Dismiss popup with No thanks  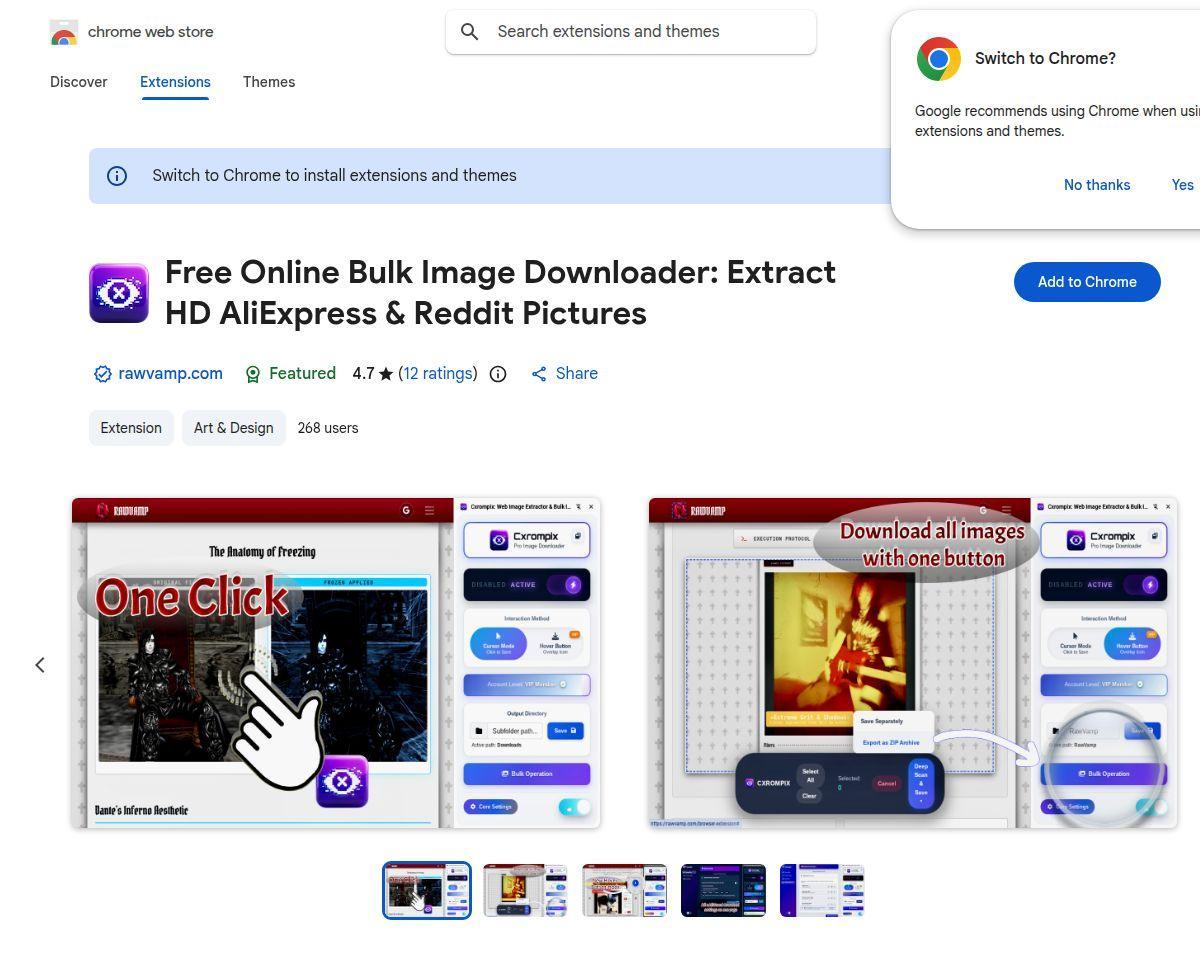pos(1097,185)
